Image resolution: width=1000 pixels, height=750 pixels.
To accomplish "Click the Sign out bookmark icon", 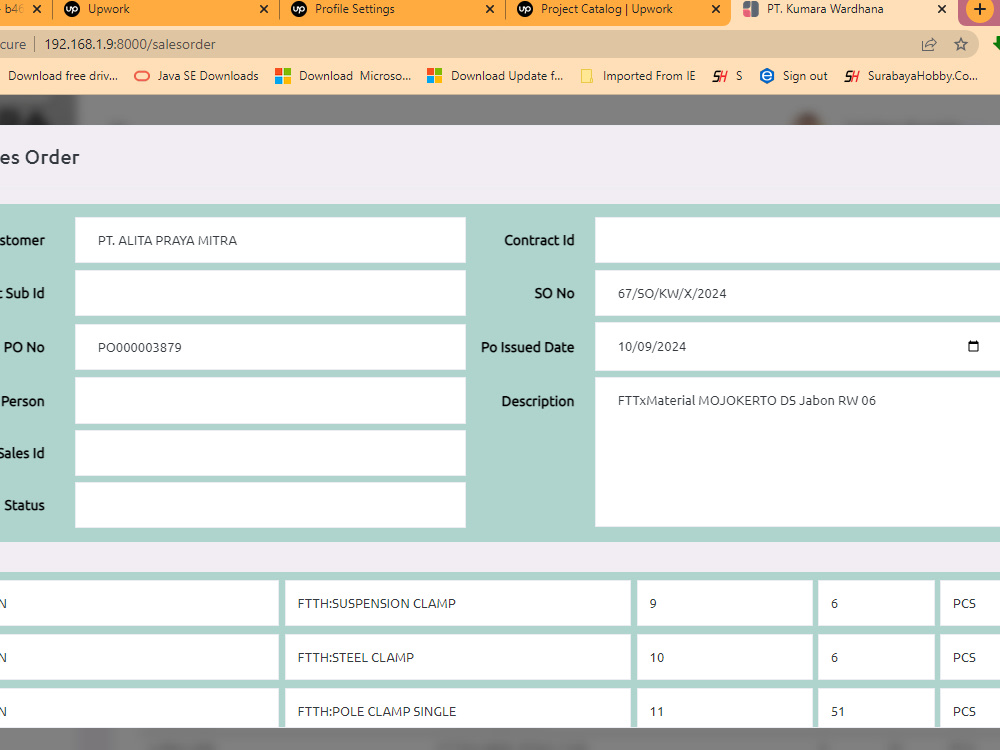I will [766, 75].
